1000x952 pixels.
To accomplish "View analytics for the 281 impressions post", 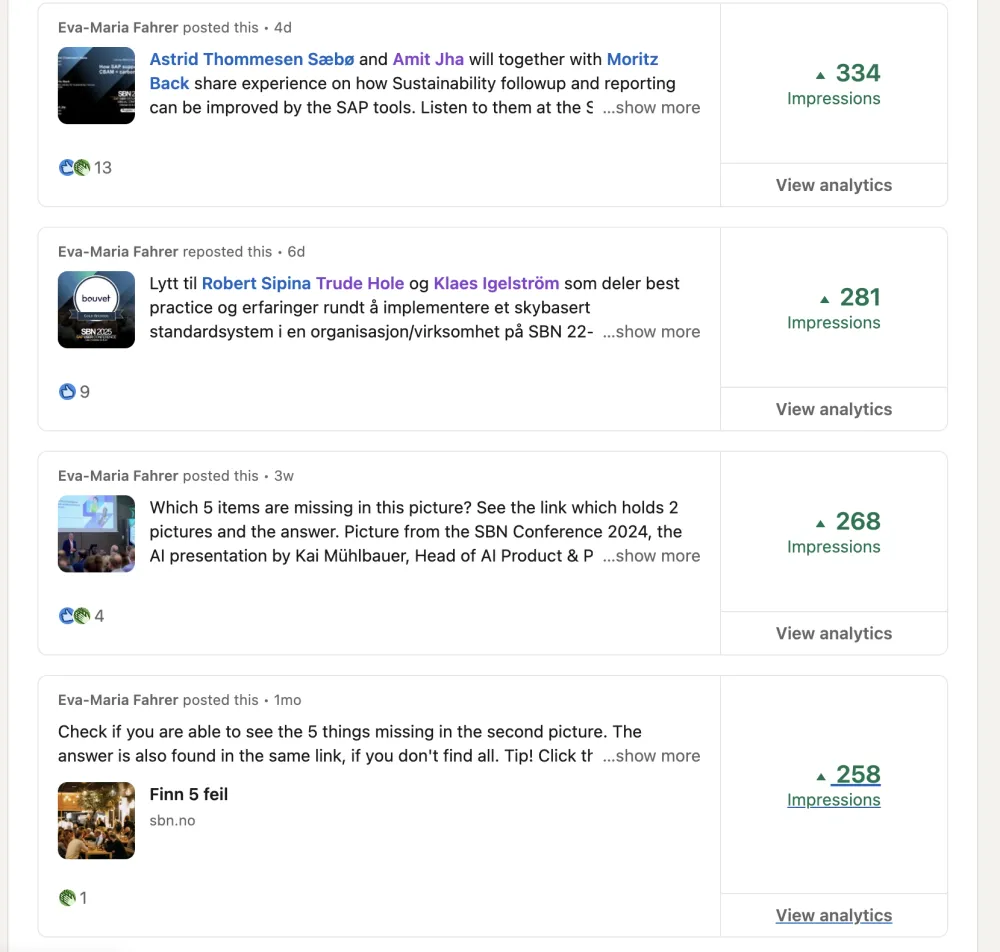I will click(833, 409).
